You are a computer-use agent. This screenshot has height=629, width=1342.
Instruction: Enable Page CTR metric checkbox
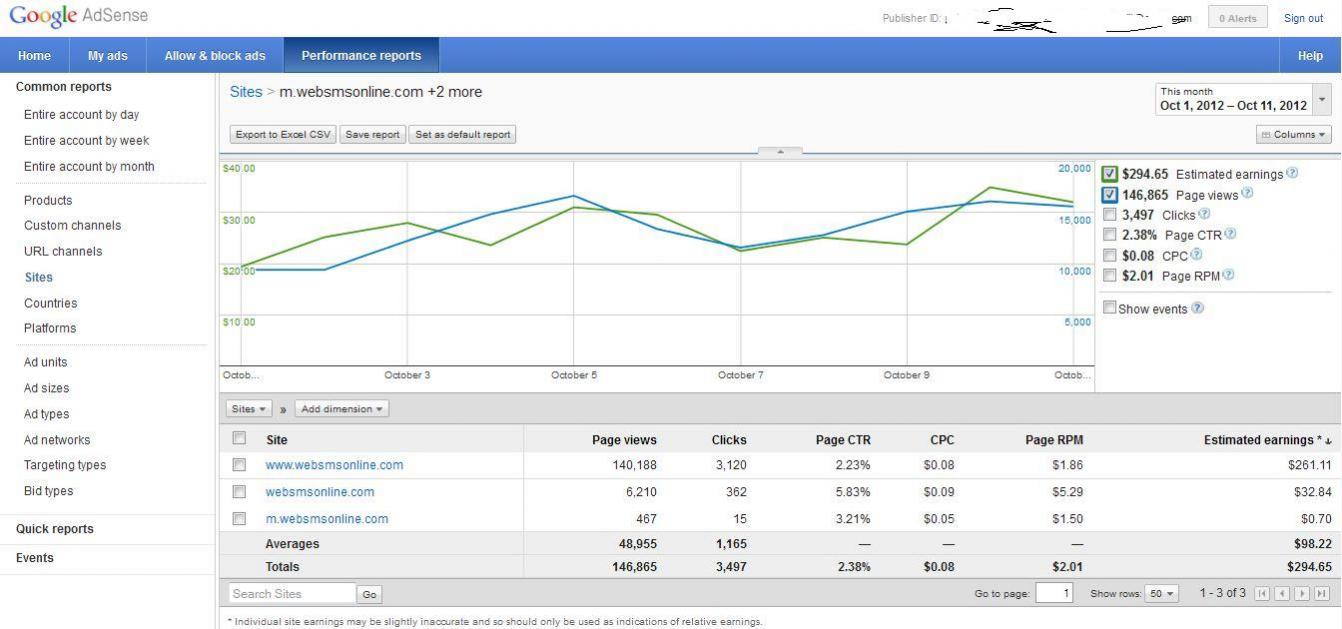coord(1109,235)
